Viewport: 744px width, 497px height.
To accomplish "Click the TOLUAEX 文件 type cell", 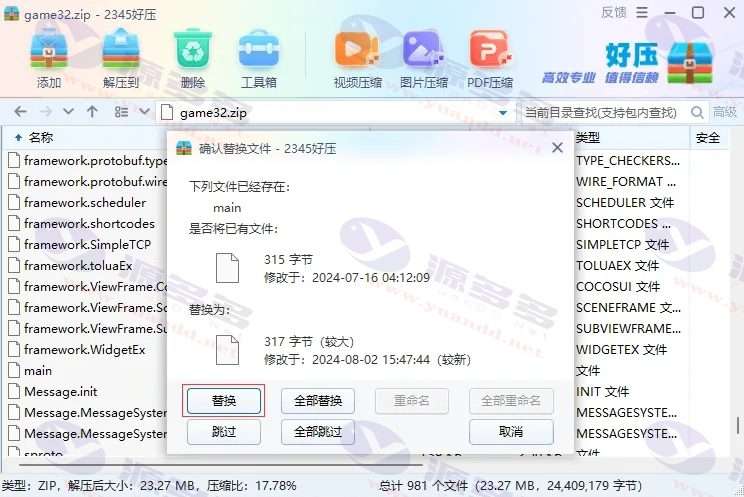I will 617,265.
